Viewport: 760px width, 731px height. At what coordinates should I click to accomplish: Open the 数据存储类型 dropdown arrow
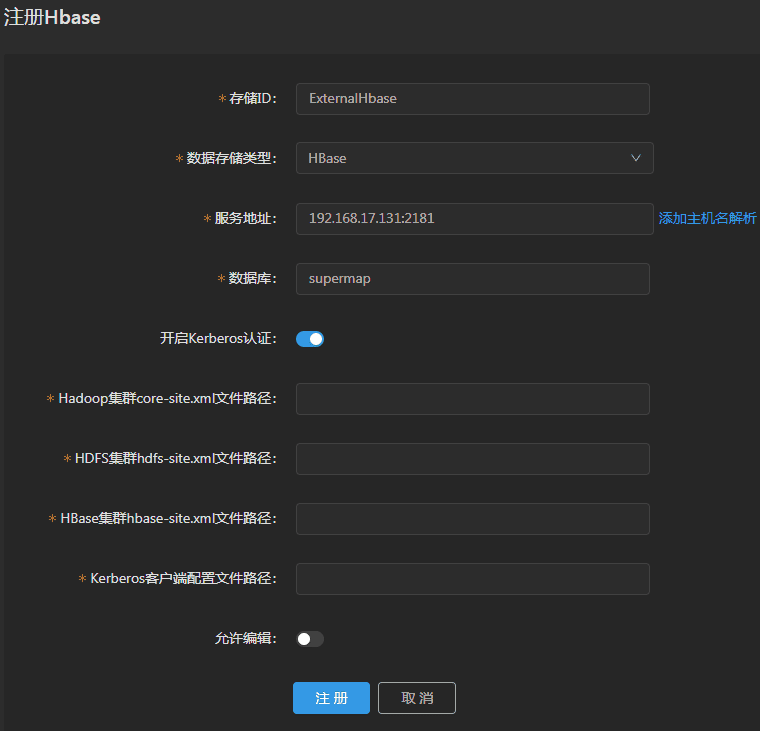coord(635,158)
